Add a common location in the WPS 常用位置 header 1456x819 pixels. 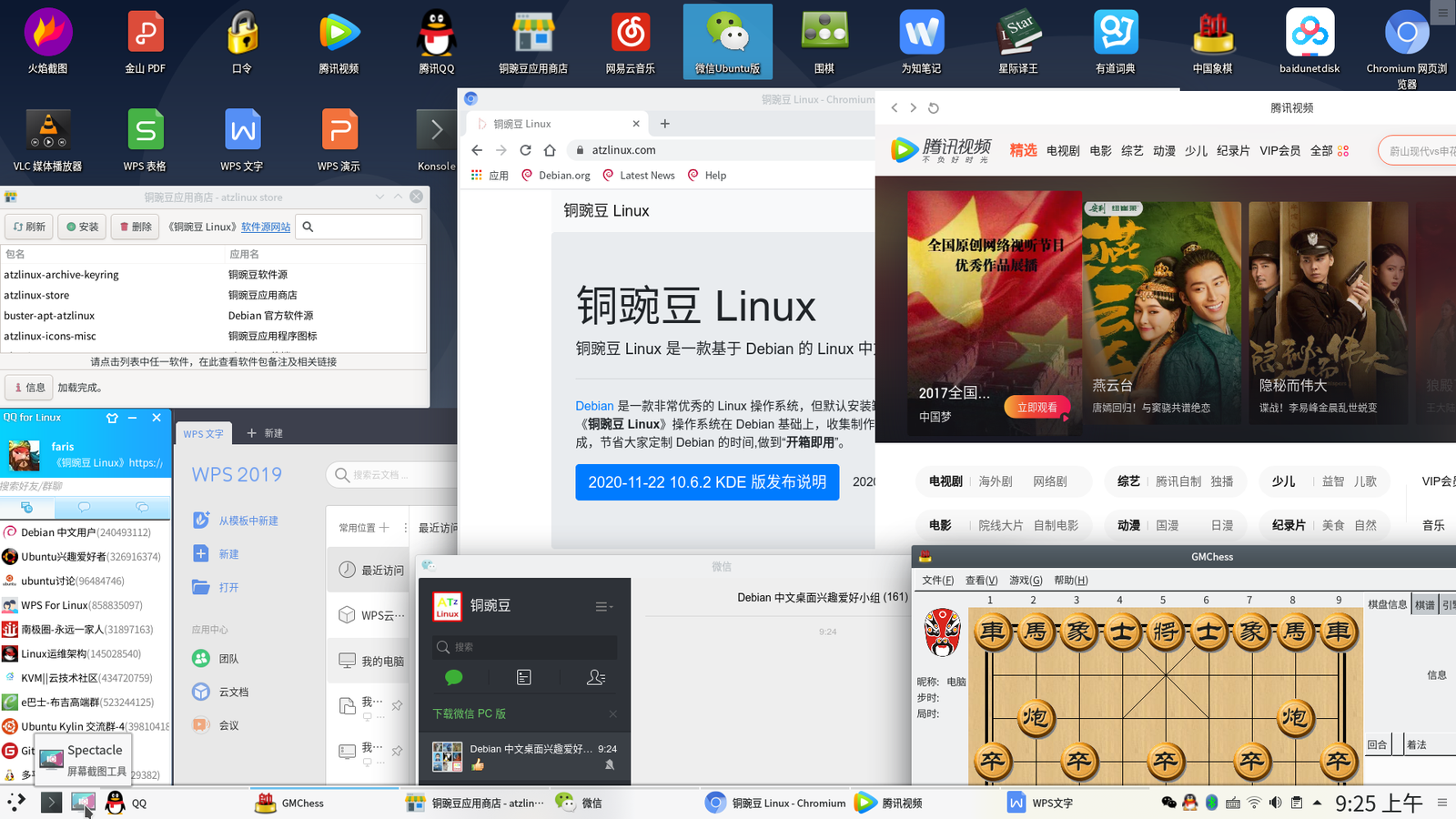pos(384,528)
